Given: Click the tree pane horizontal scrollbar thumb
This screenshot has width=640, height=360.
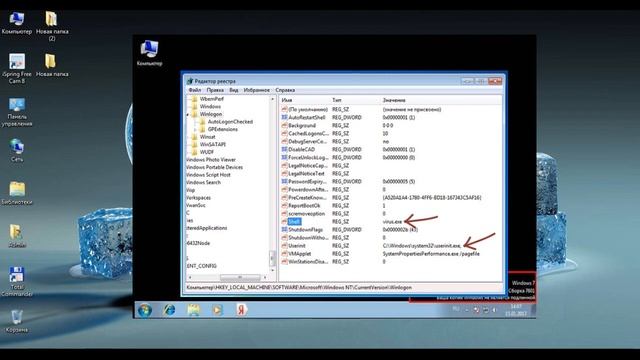Looking at the screenshot, I should click(240, 278).
